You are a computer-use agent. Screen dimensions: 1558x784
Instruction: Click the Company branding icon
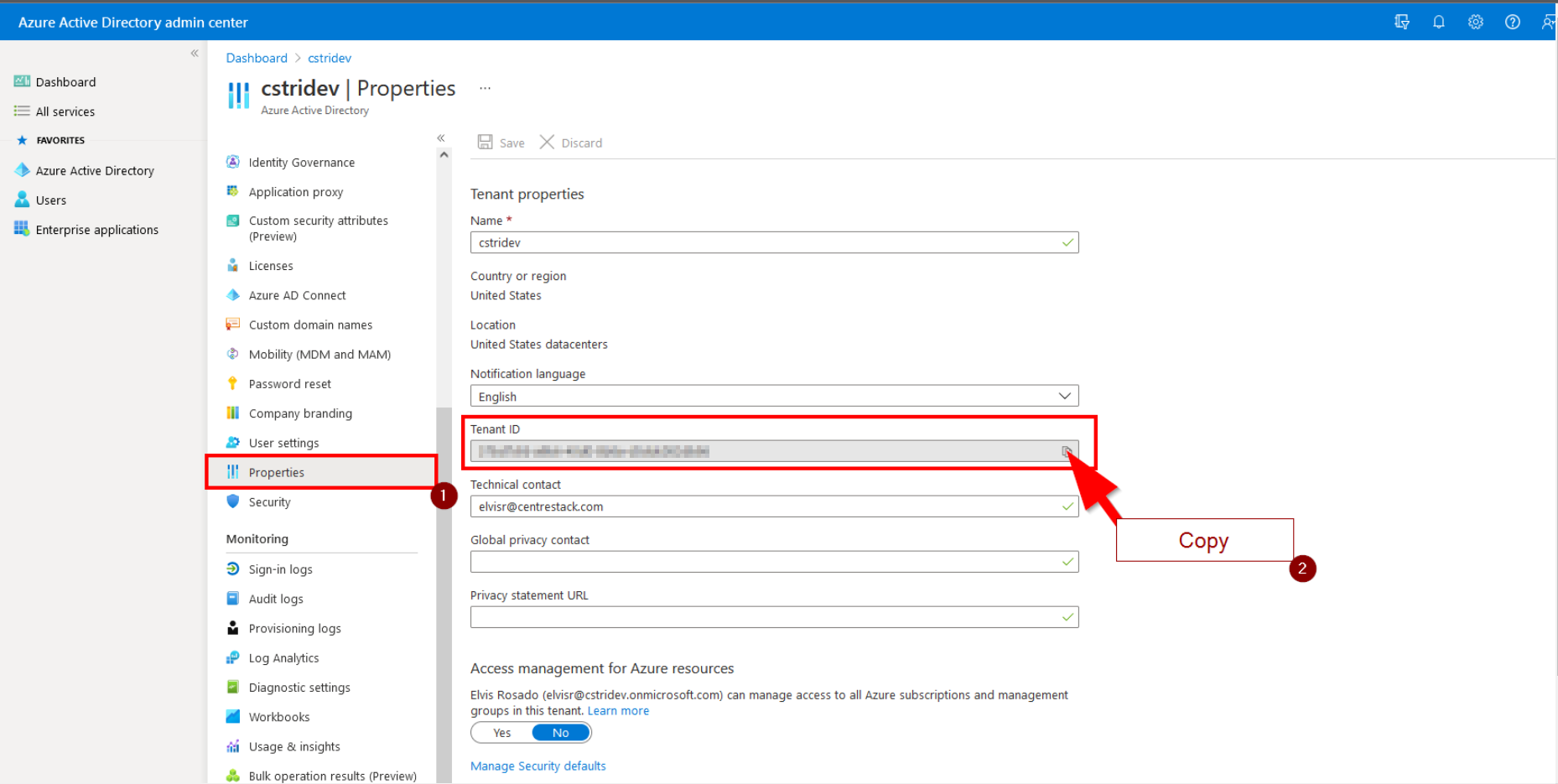tap(233, 413)
